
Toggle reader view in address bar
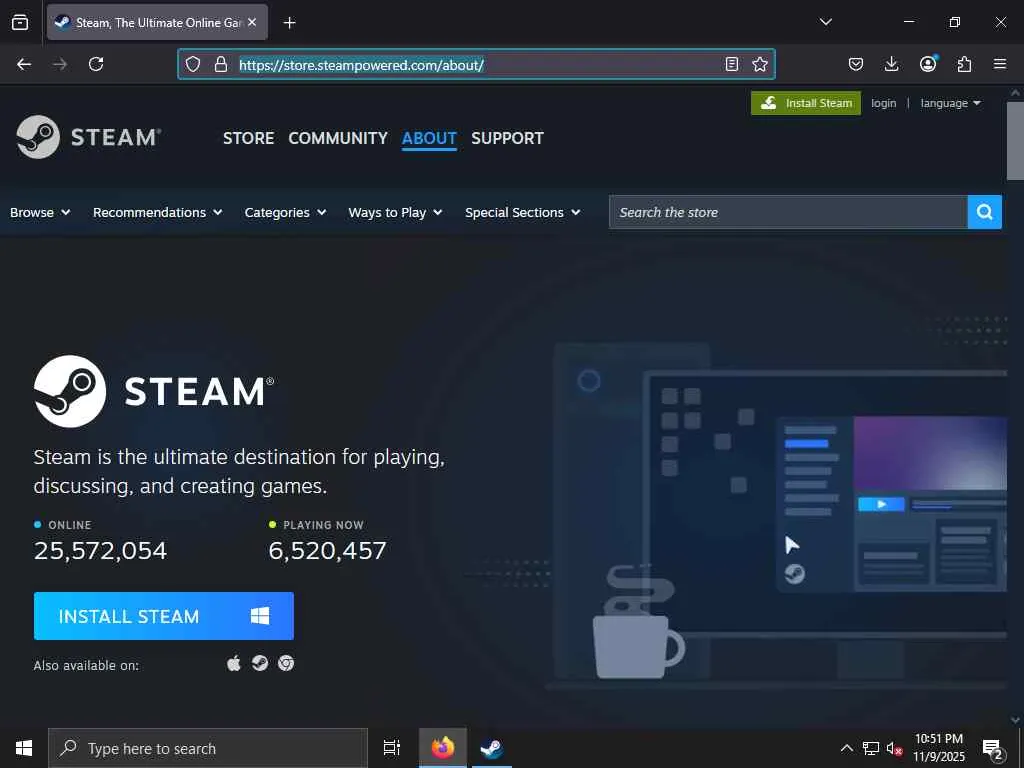click(732, 64)
